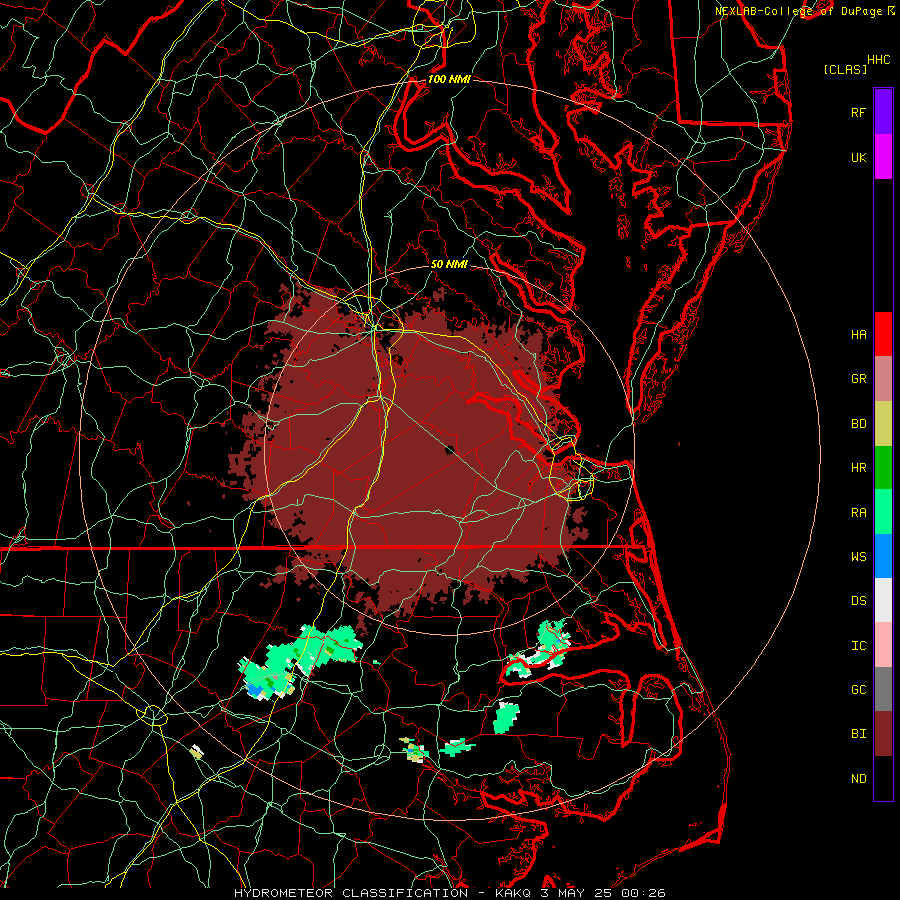
Task: Click the 100 NMI range ring label
Action: coord(449,79)
